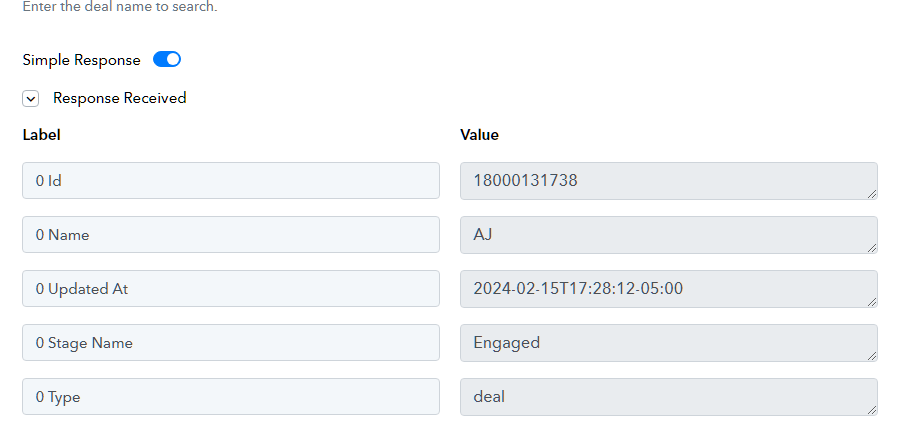Screen dimensions: 897x428
Task: Select the 0 Name label field
Action: 231,235
